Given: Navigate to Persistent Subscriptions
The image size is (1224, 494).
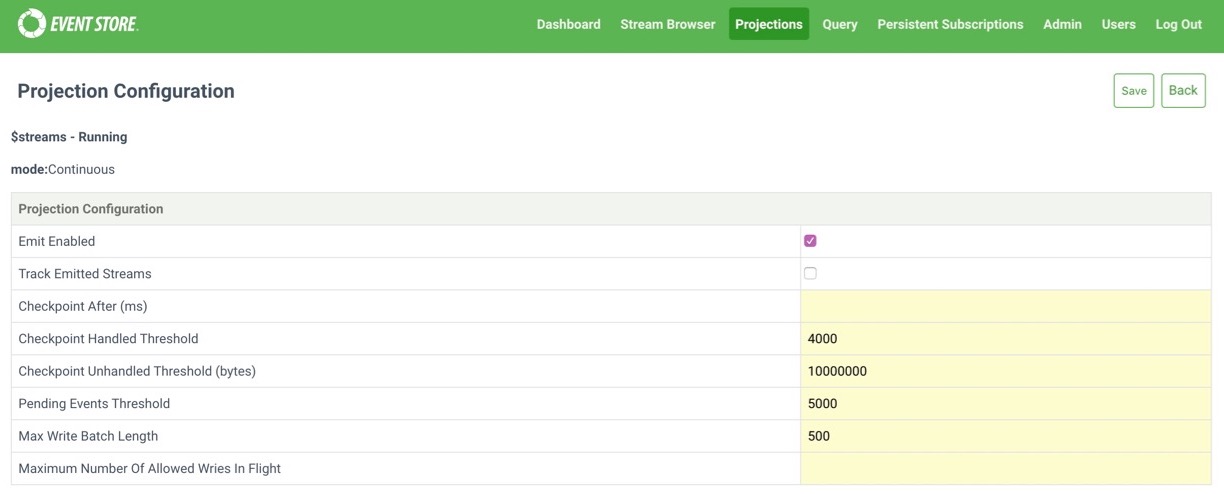Looking at the screenshot, I should coord(950,24).
